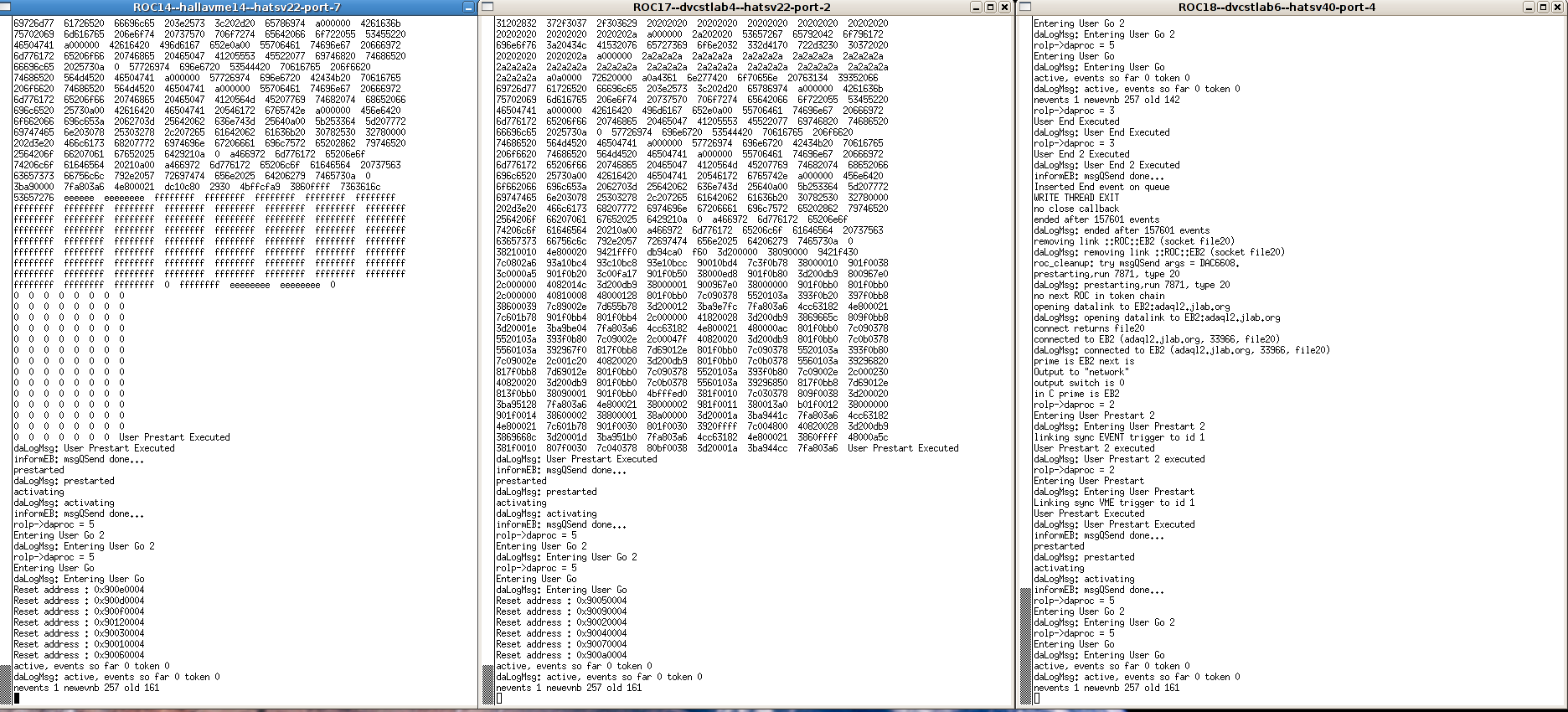Close the ROC18--dvcstlab6 terminal window
1568x712 pixels.
tap(1558, 7)
